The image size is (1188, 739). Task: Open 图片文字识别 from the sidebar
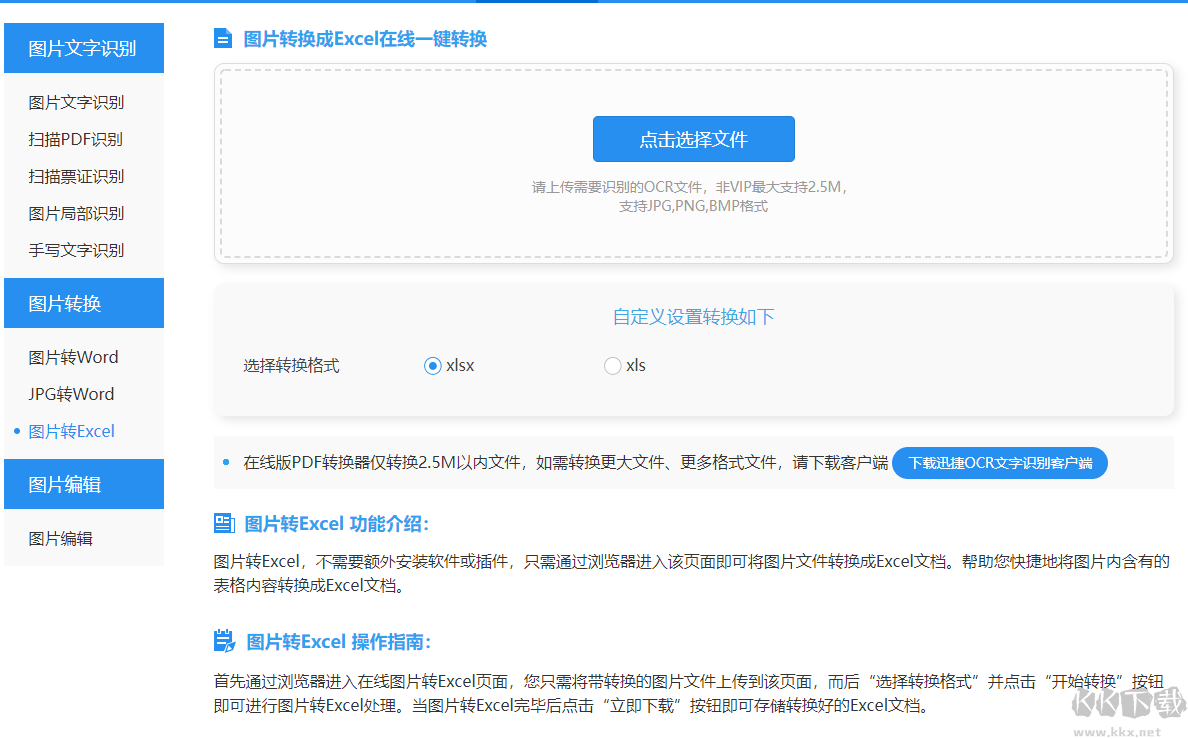pyautogui.click(x=75, y=102)
